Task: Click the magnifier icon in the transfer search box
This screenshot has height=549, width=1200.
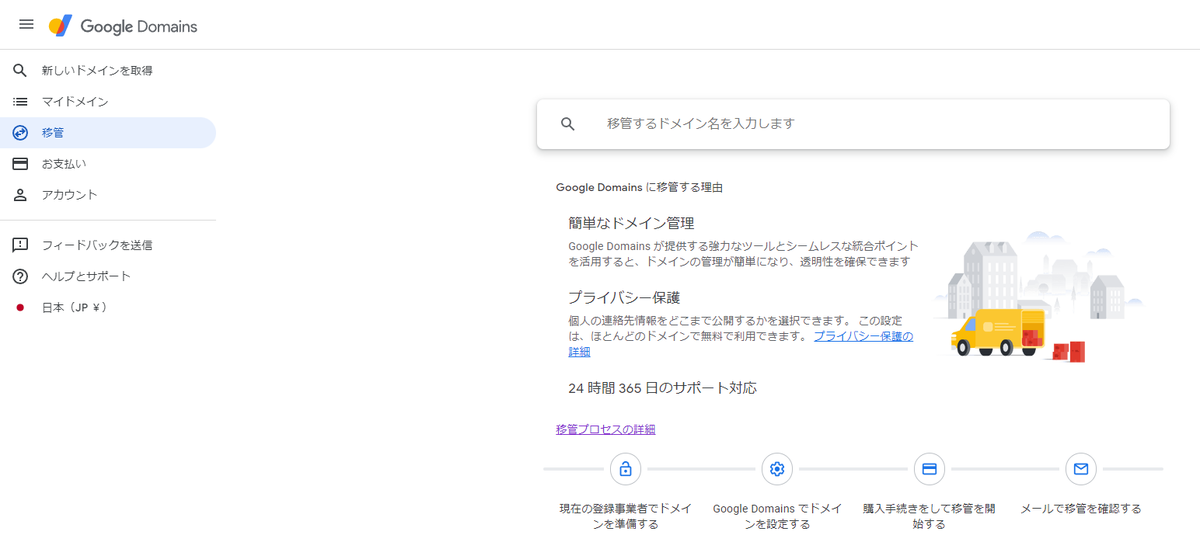Action: (x=568, y=124)
